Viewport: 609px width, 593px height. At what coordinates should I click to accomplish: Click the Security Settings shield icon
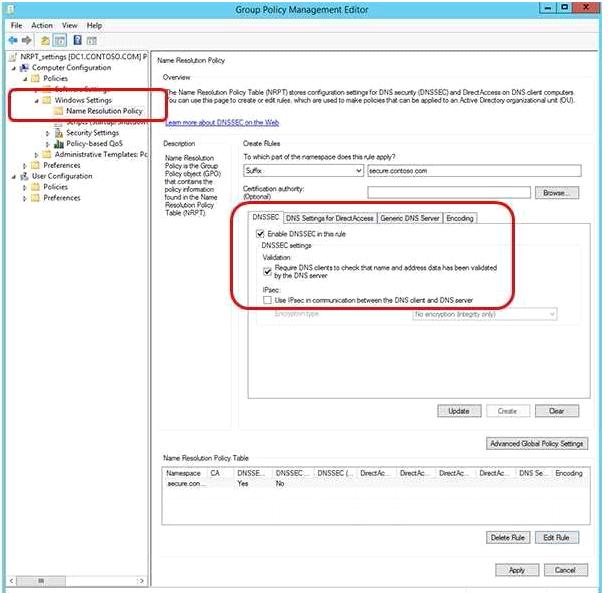click(x=59, y=133)
